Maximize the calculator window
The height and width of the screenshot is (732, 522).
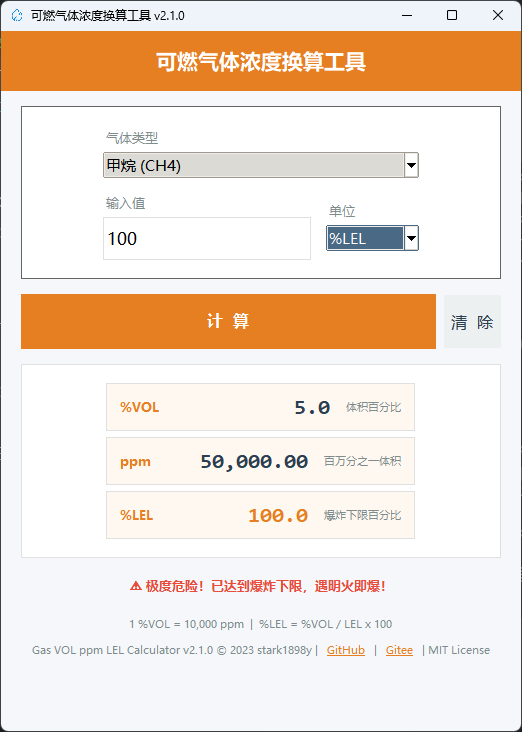(x=451, y=15)
